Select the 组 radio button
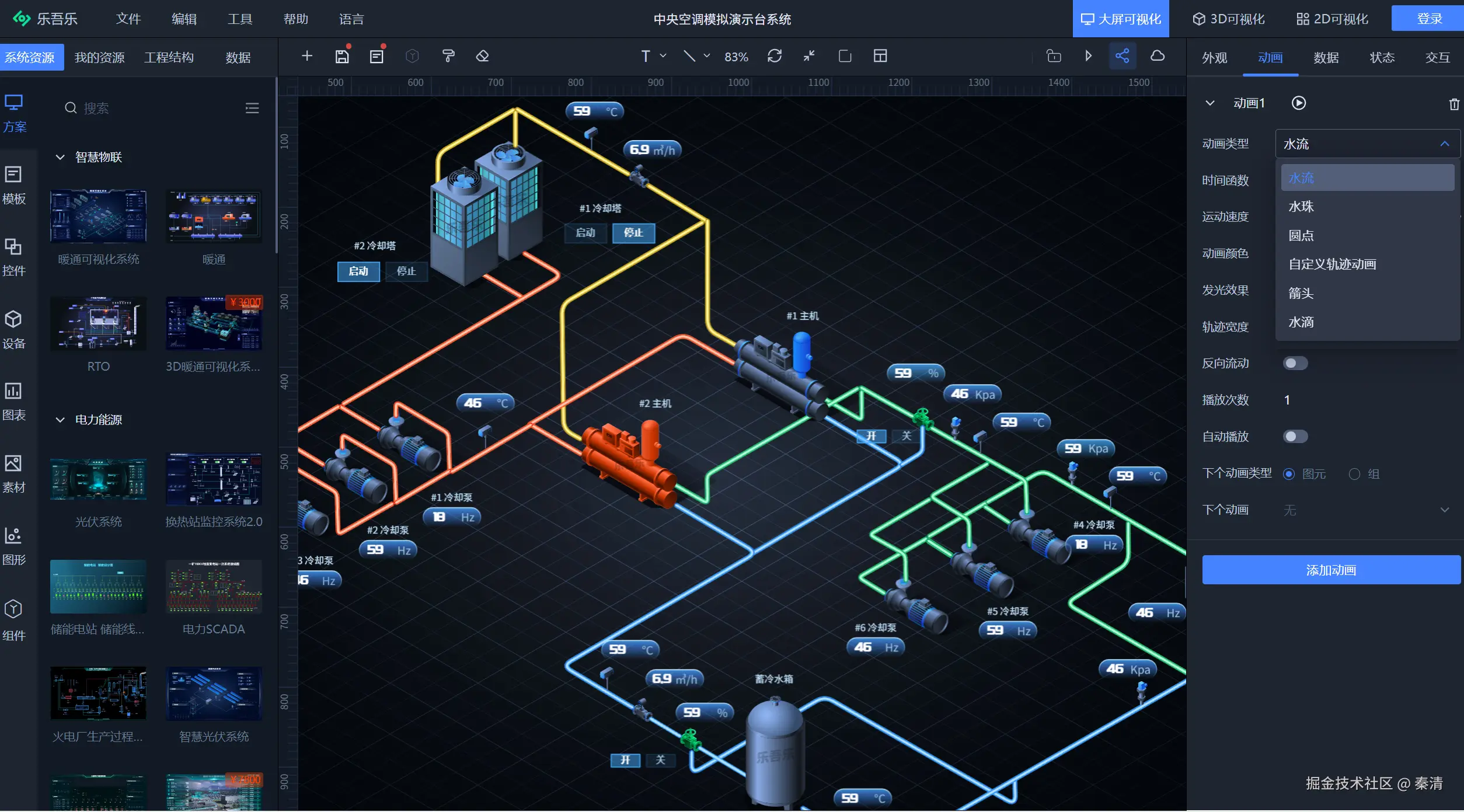Image resolution: width=1464 pixels, height=812 pixels. (x=1354, y=474)
